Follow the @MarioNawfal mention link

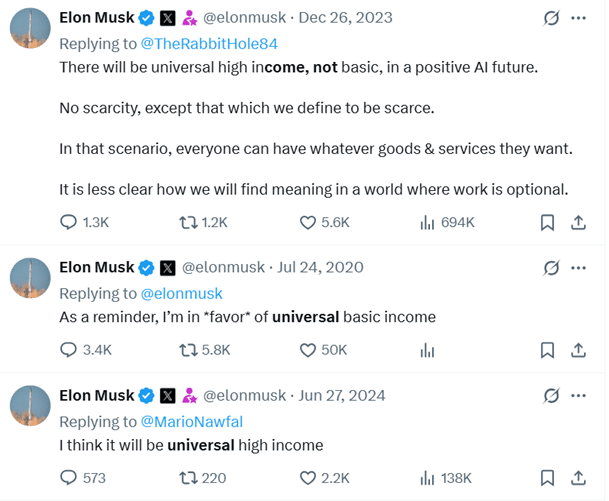tap(191, 422)
